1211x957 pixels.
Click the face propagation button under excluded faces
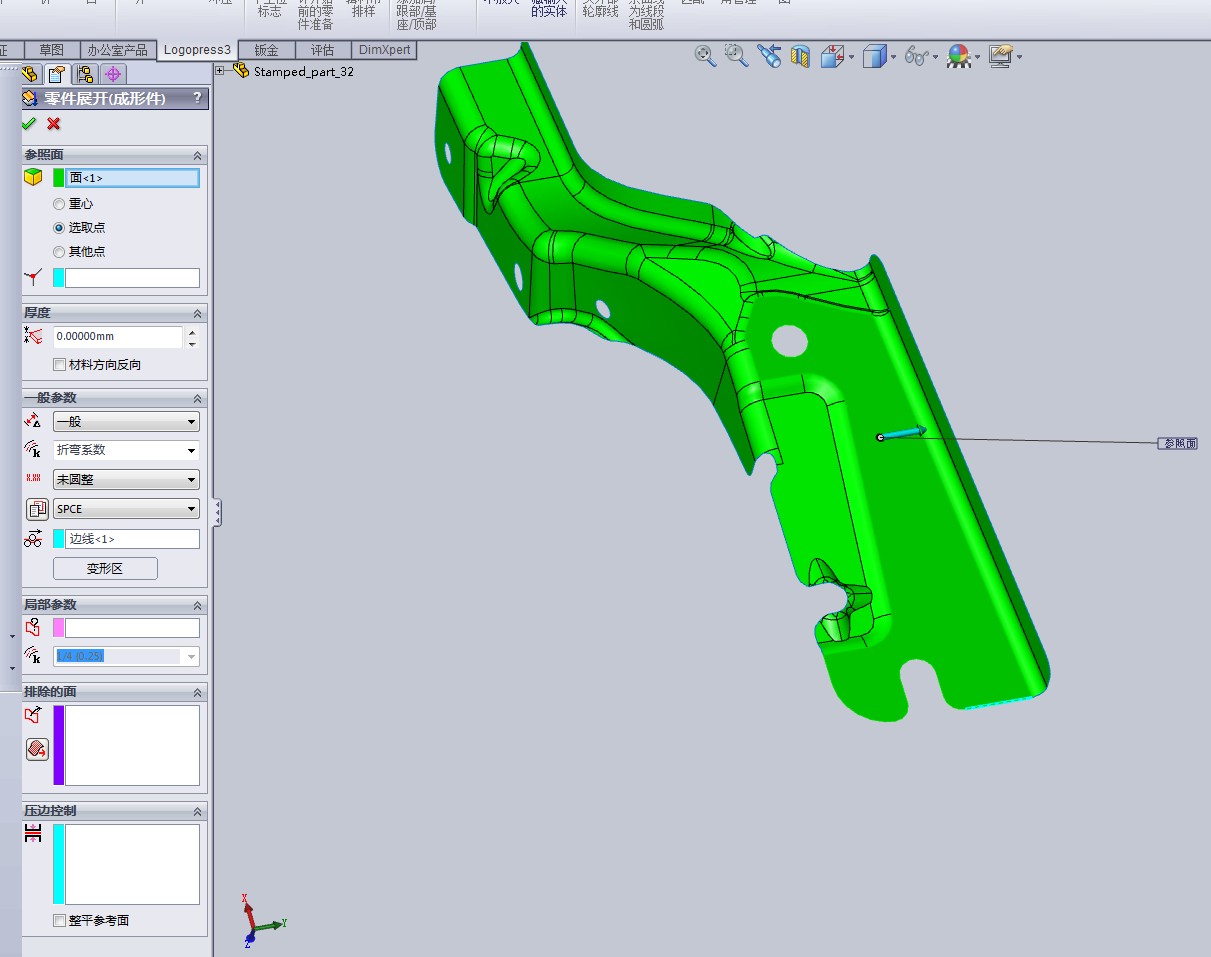pos(37,749)
